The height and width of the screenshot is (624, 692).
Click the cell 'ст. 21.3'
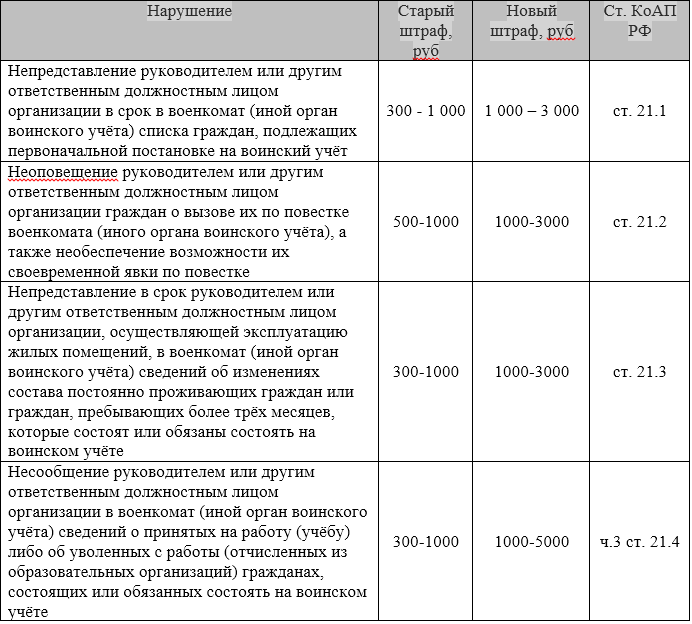[x=639, y=372]
